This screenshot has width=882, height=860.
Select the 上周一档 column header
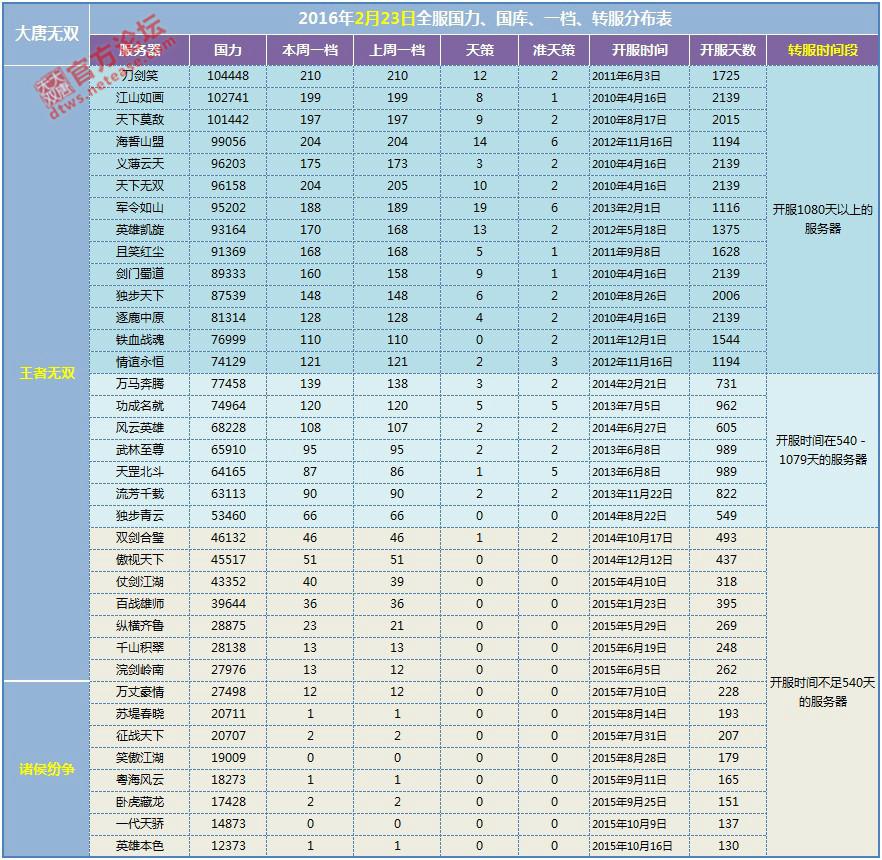[x=398, y=50]
